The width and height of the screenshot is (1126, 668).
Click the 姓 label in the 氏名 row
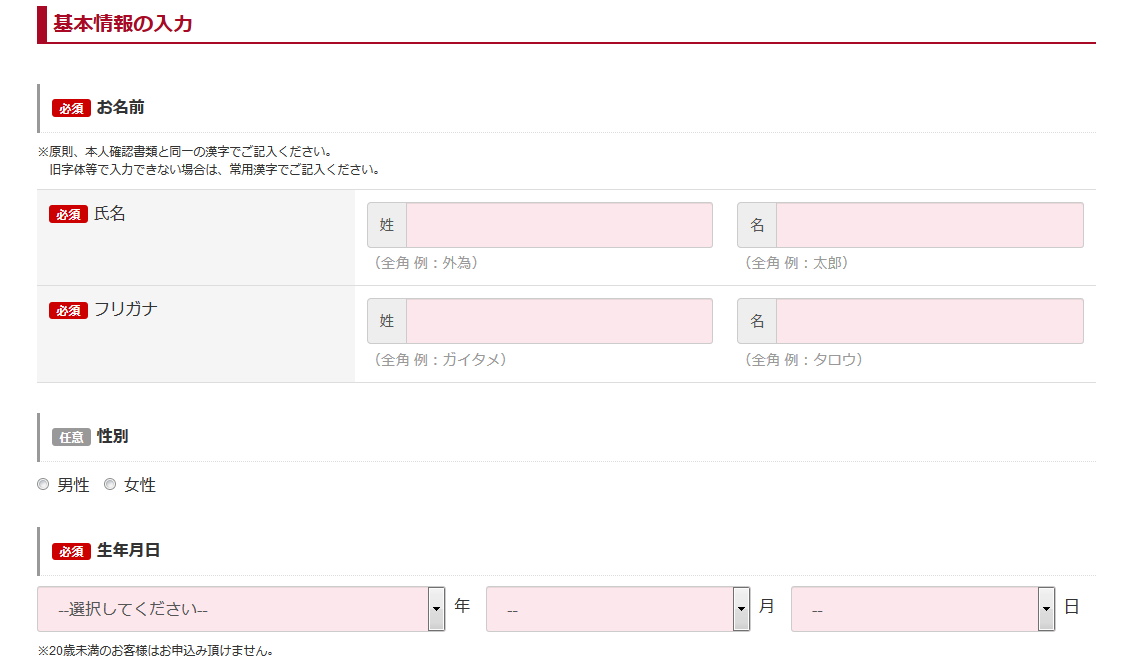[x=388, y=224]
